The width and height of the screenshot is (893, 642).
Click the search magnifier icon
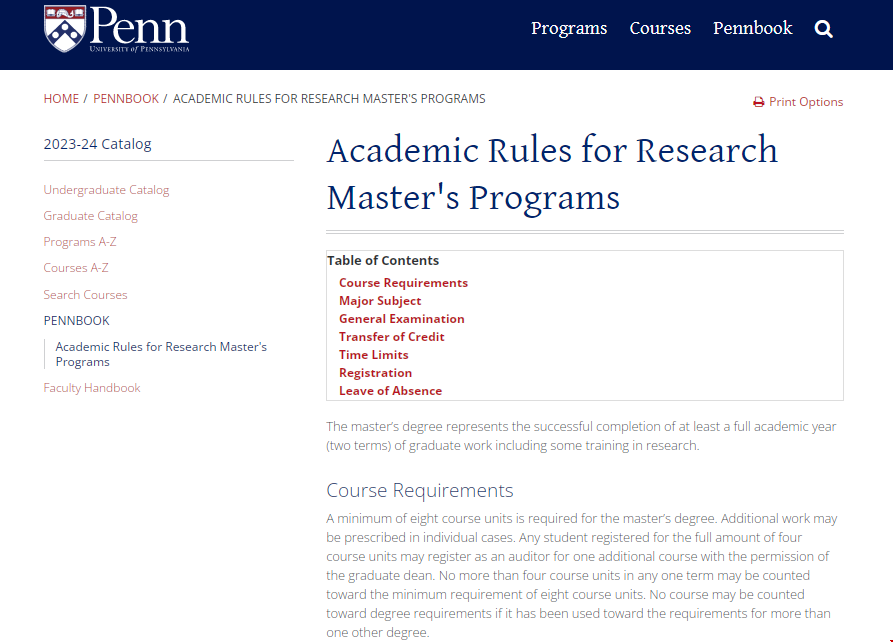point(823,29)
